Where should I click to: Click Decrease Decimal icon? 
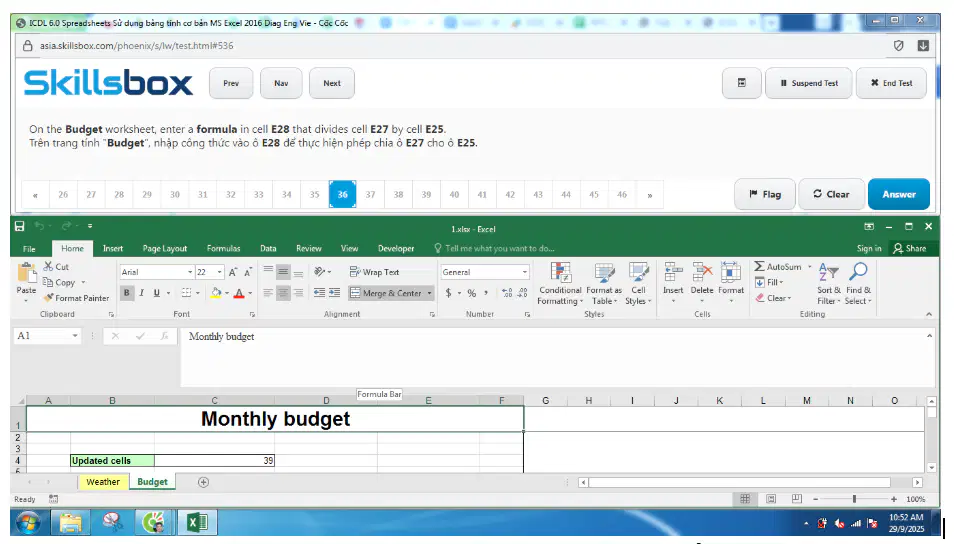pos(522,293)
